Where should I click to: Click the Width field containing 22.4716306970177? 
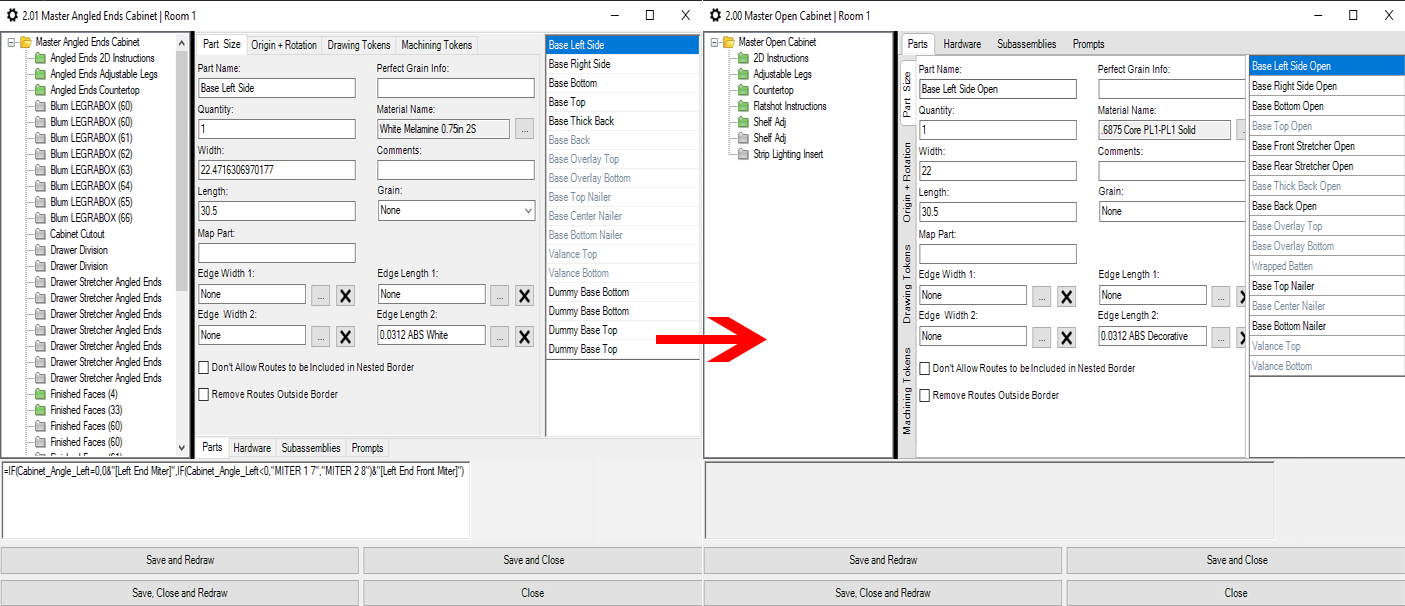pos(276,170)
